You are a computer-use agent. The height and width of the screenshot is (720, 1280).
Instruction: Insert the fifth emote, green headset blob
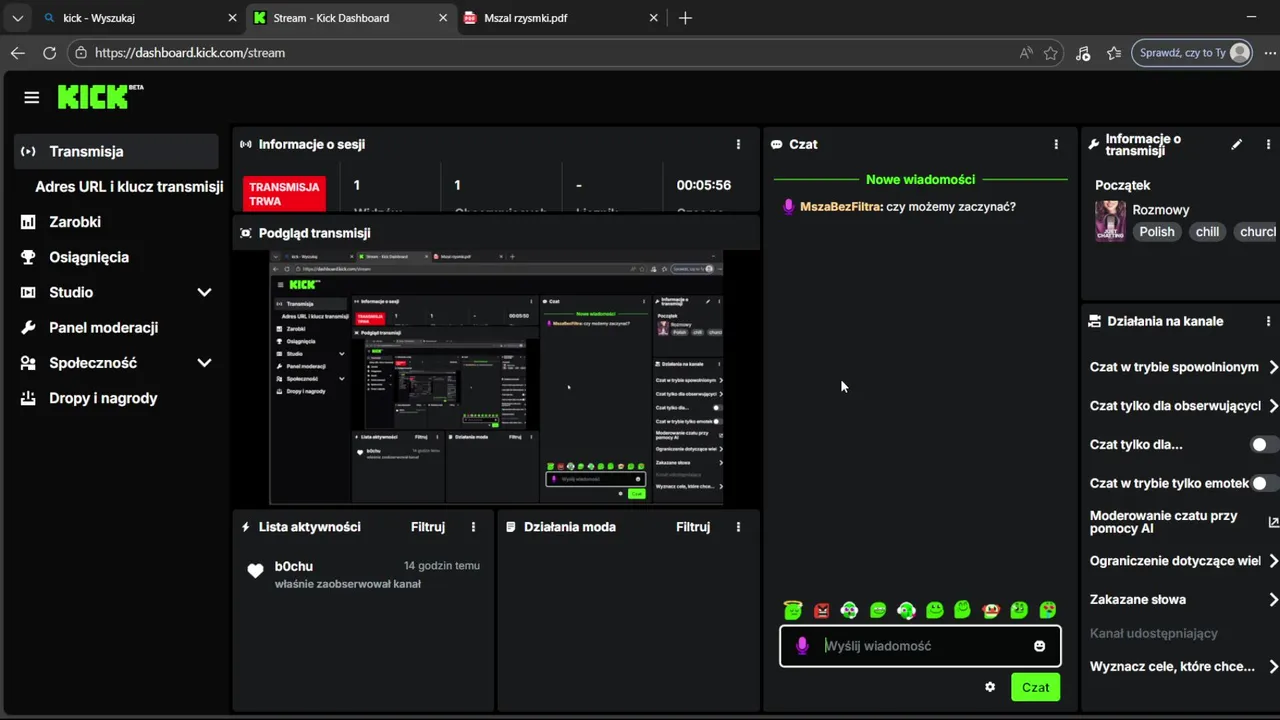[x=907, y=610]
